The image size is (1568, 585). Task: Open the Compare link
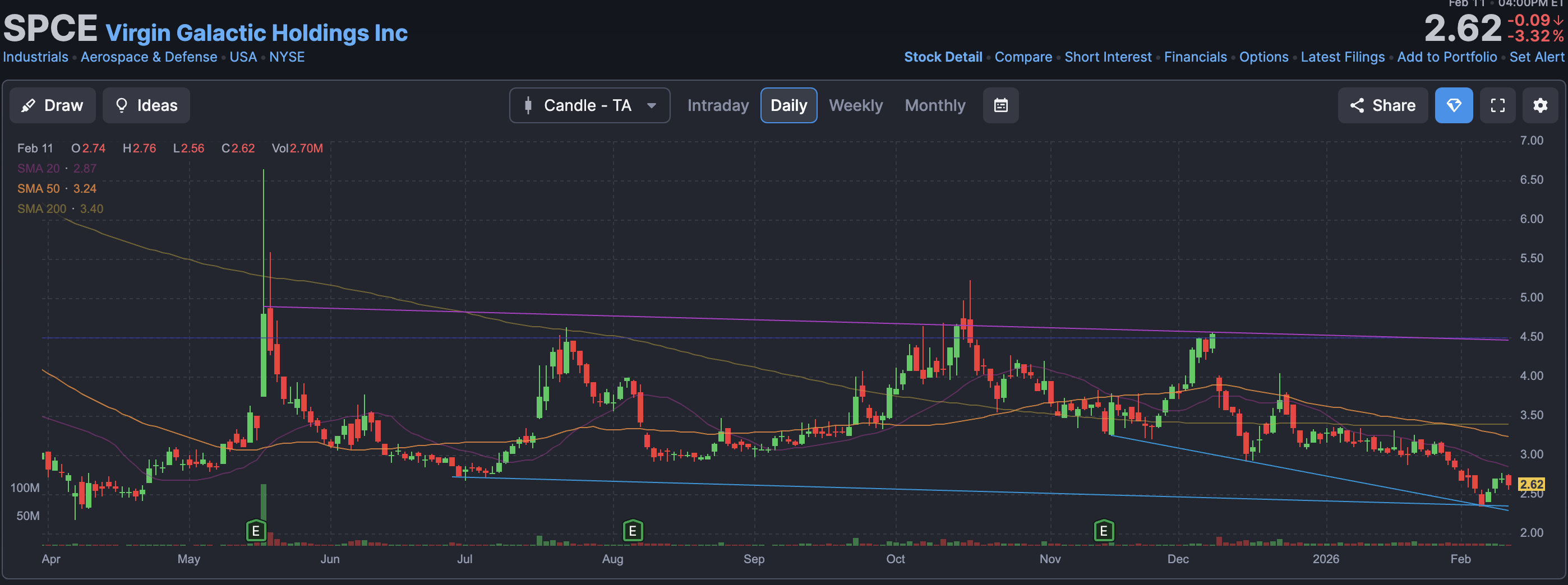click(x=1023, y=57)
